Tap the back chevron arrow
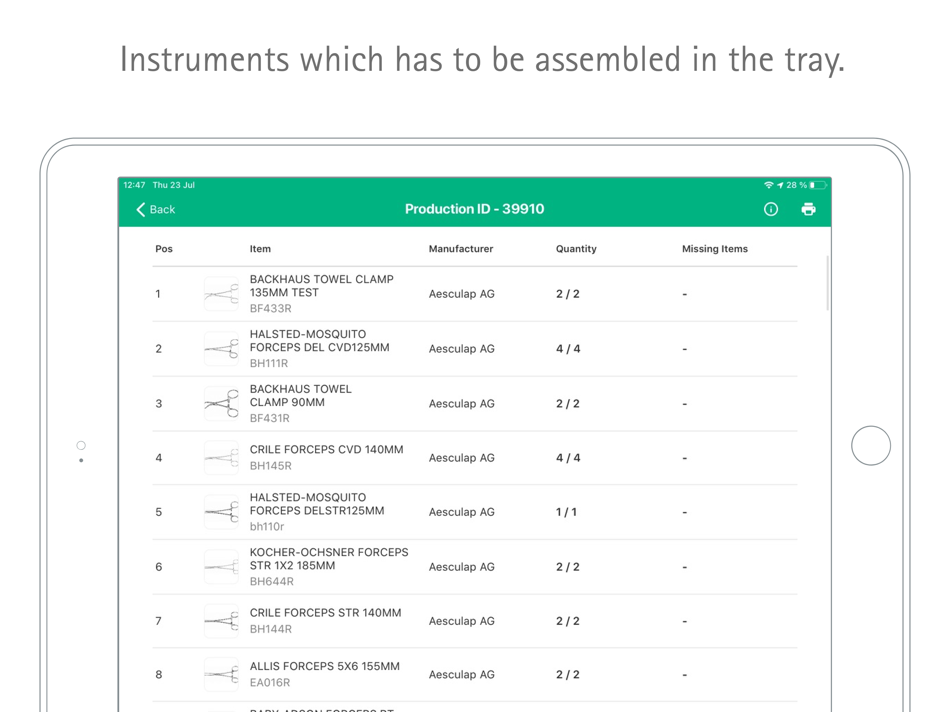The width and height of the screenshot is (950, 712). (x=139, y=209)
